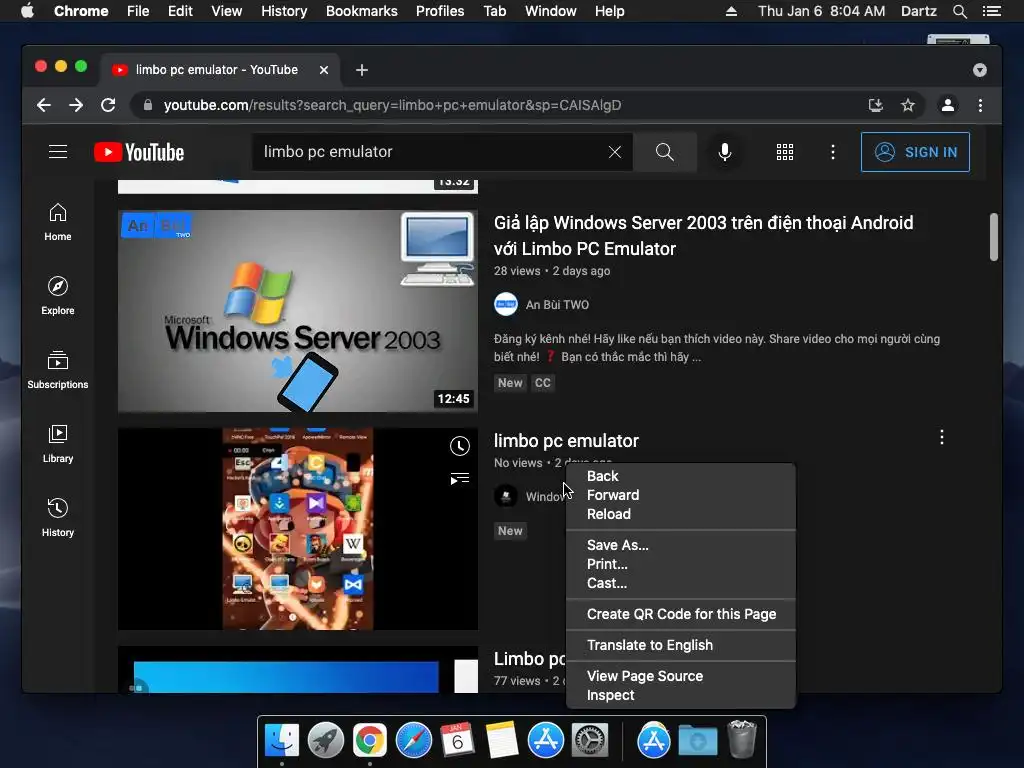Choose Inspect in the context menu
This screenshot has width=1024, height=768.
coord(681,696)
